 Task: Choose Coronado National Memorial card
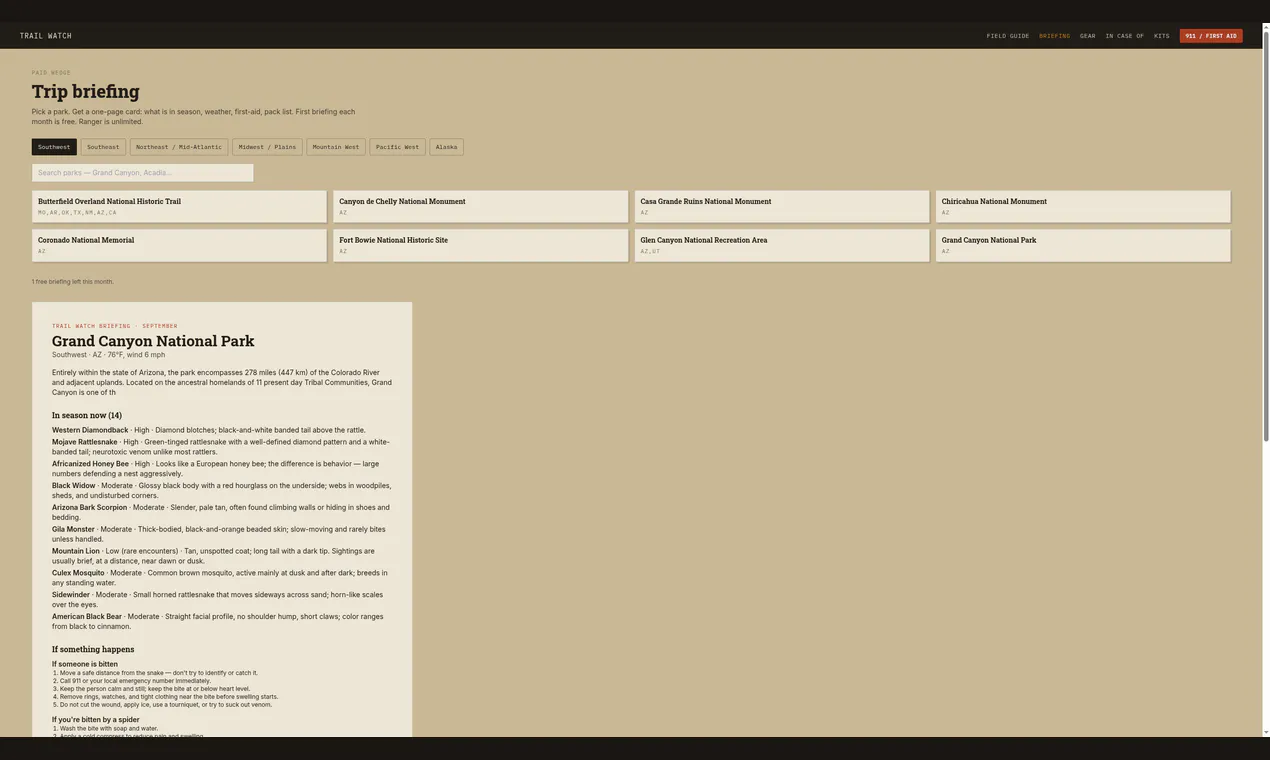click(x=179, y=246)
